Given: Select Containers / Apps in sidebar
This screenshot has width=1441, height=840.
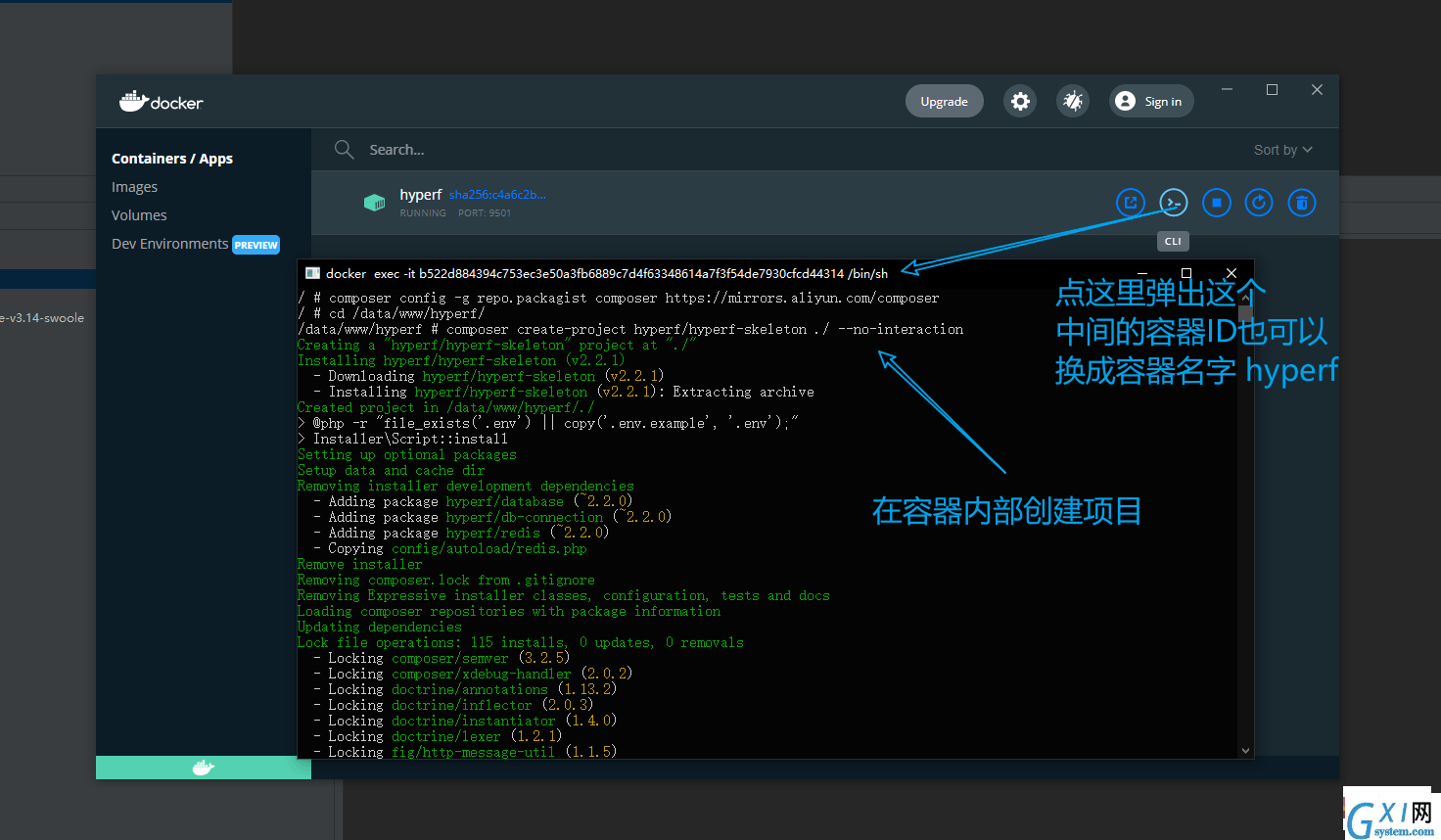Looking at the screenshot, I should pos(172,159).
